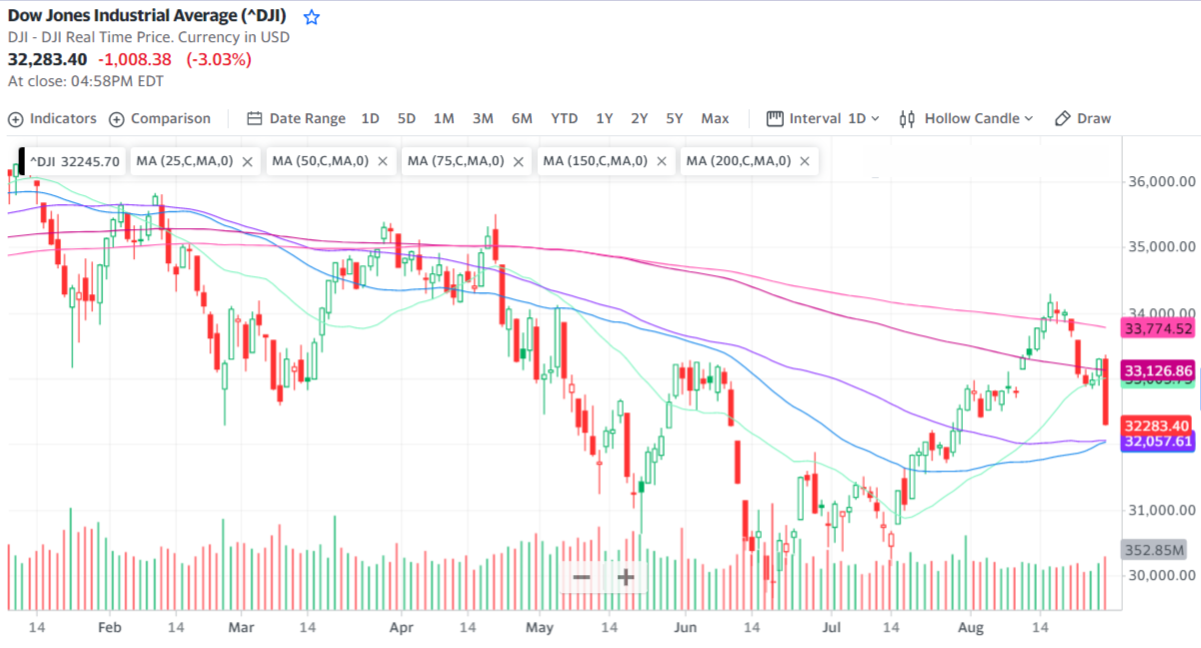The image size is (1201, 648).
Task: Remove the MA (200,C,MA,0) indicator
Action: coord(806,161)
